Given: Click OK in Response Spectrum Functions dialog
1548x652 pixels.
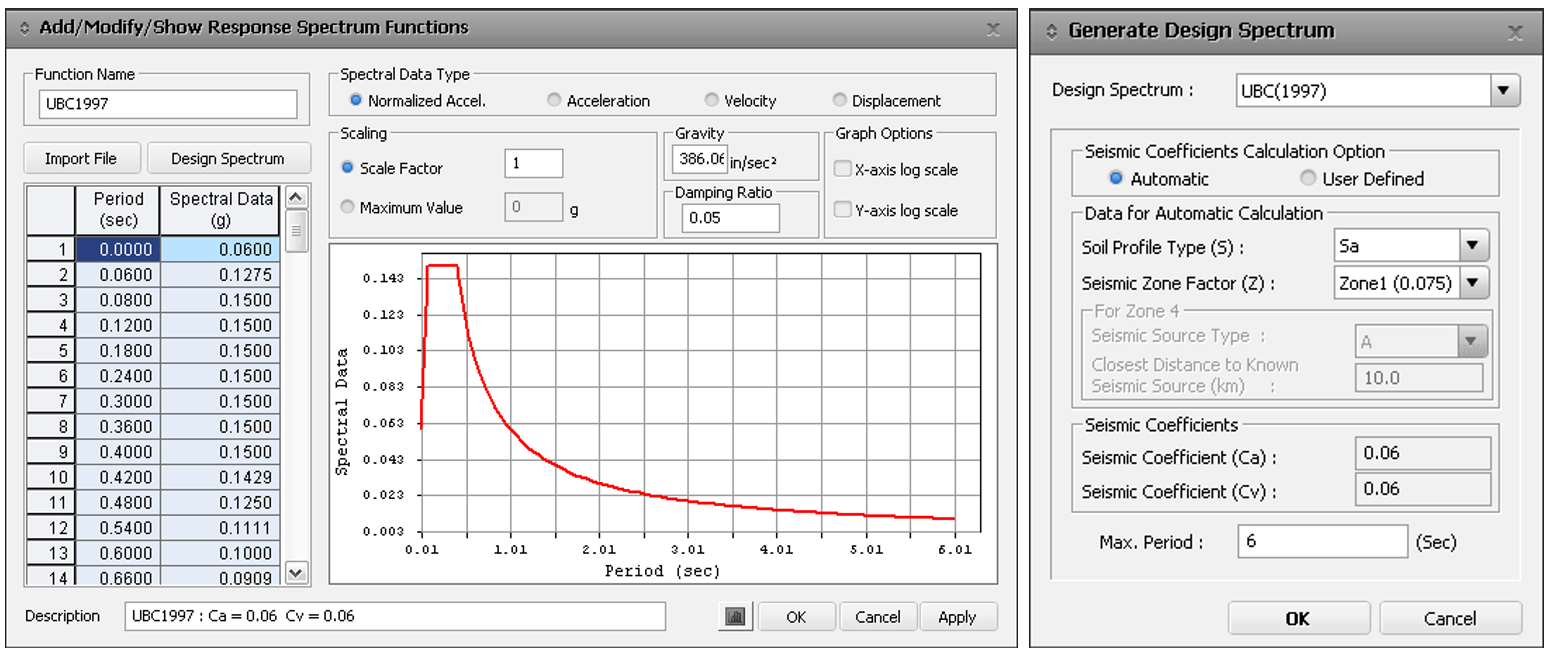Looking at the screenshot, I should 796,617.
